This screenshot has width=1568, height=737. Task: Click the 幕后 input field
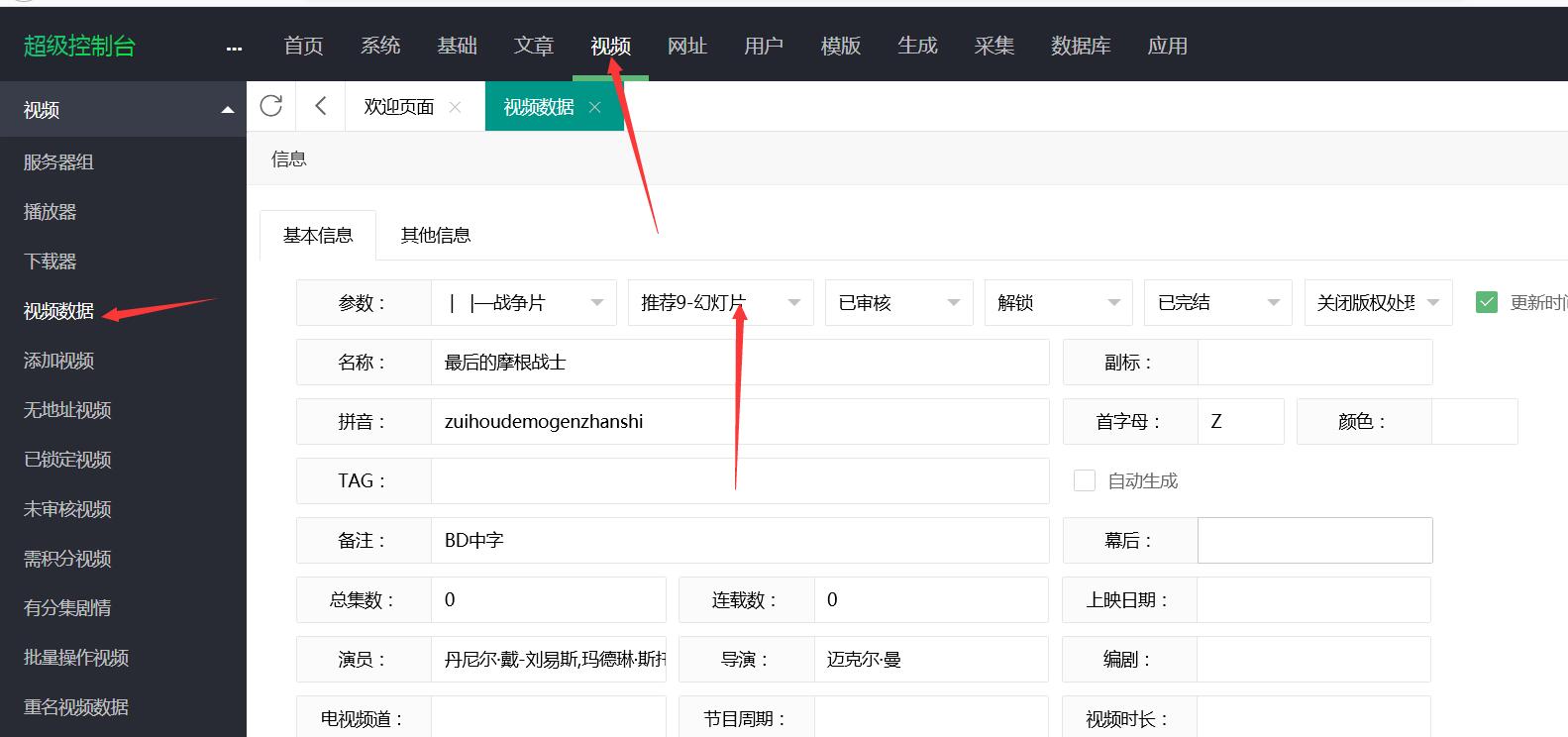coord(1315,540)
